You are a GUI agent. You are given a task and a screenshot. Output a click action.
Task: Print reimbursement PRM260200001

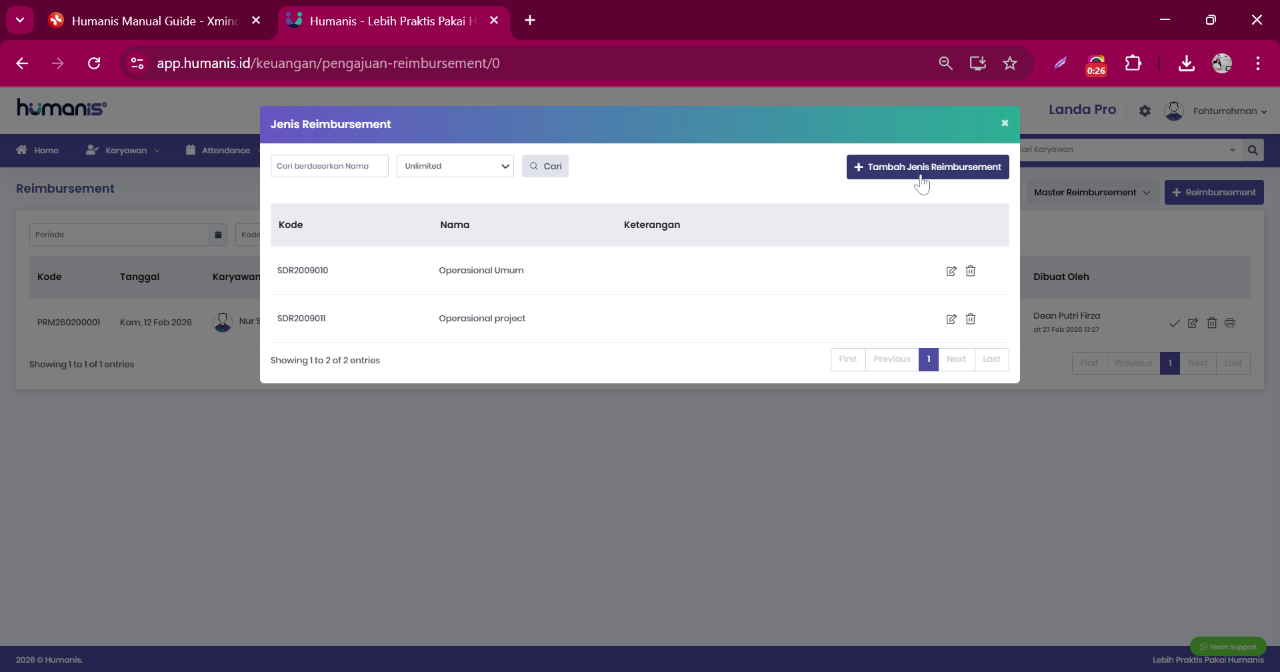[x=1230, y=323]
